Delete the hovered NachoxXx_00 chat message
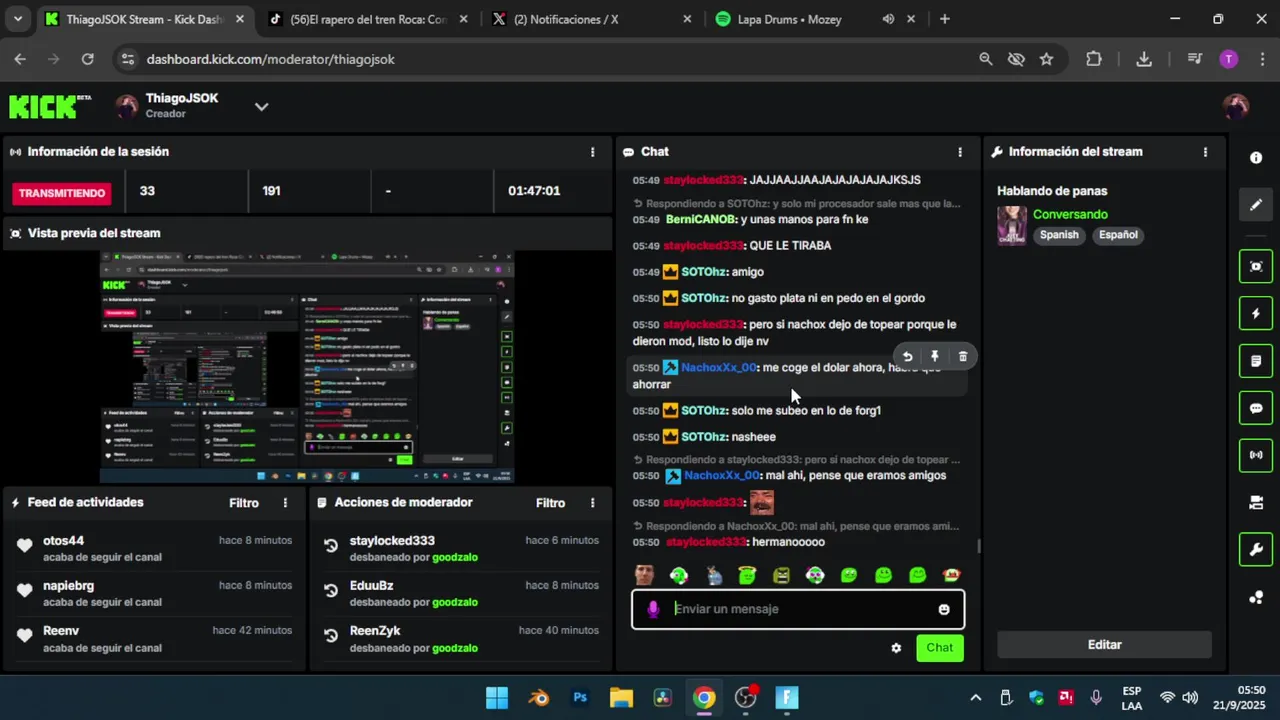 point(963,357)
